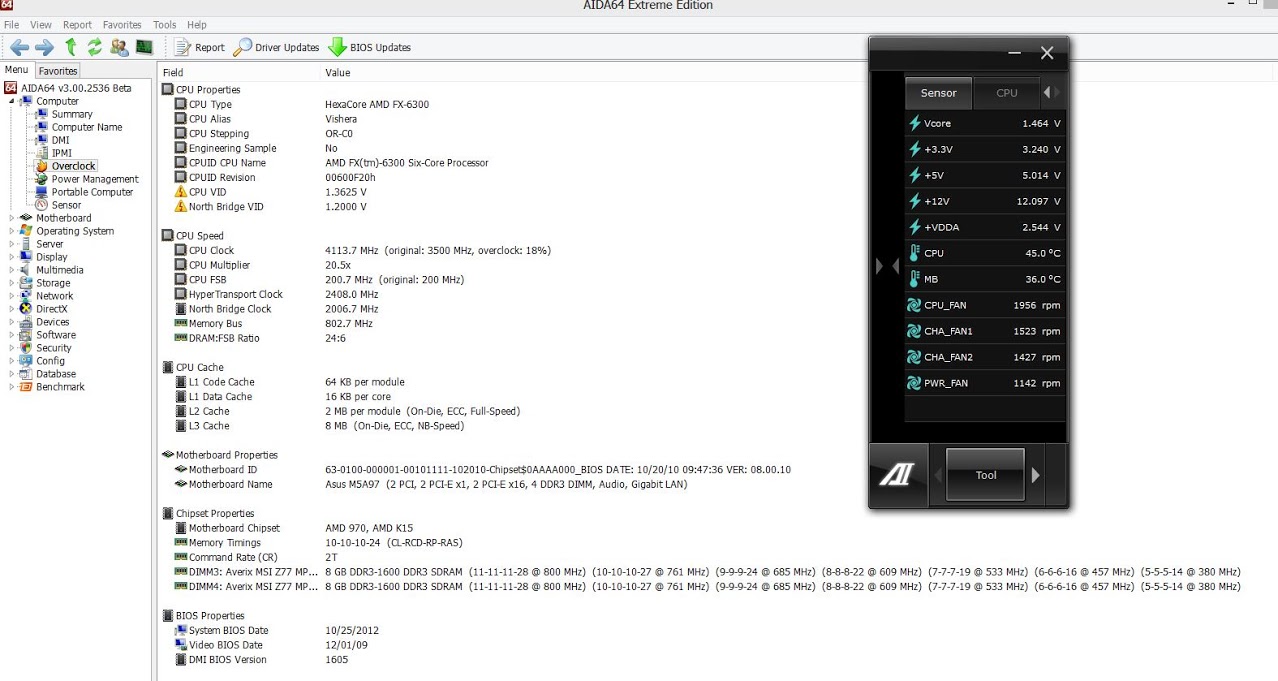The width and height of the screenshot is (1278, 681).
Task: Click the Tool button in widget
Action: click(986, 475)
